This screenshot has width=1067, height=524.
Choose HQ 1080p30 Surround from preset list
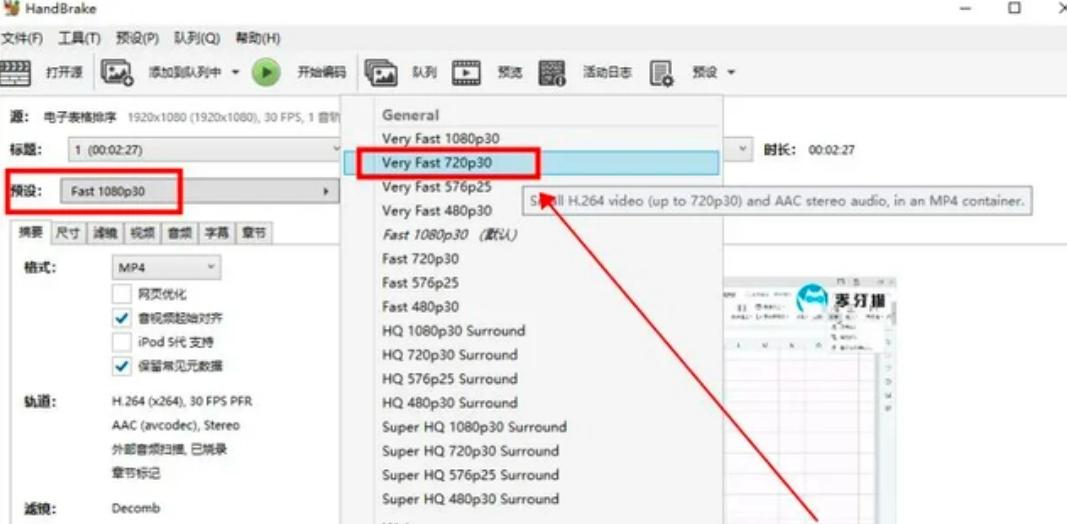tap(453, 331)
